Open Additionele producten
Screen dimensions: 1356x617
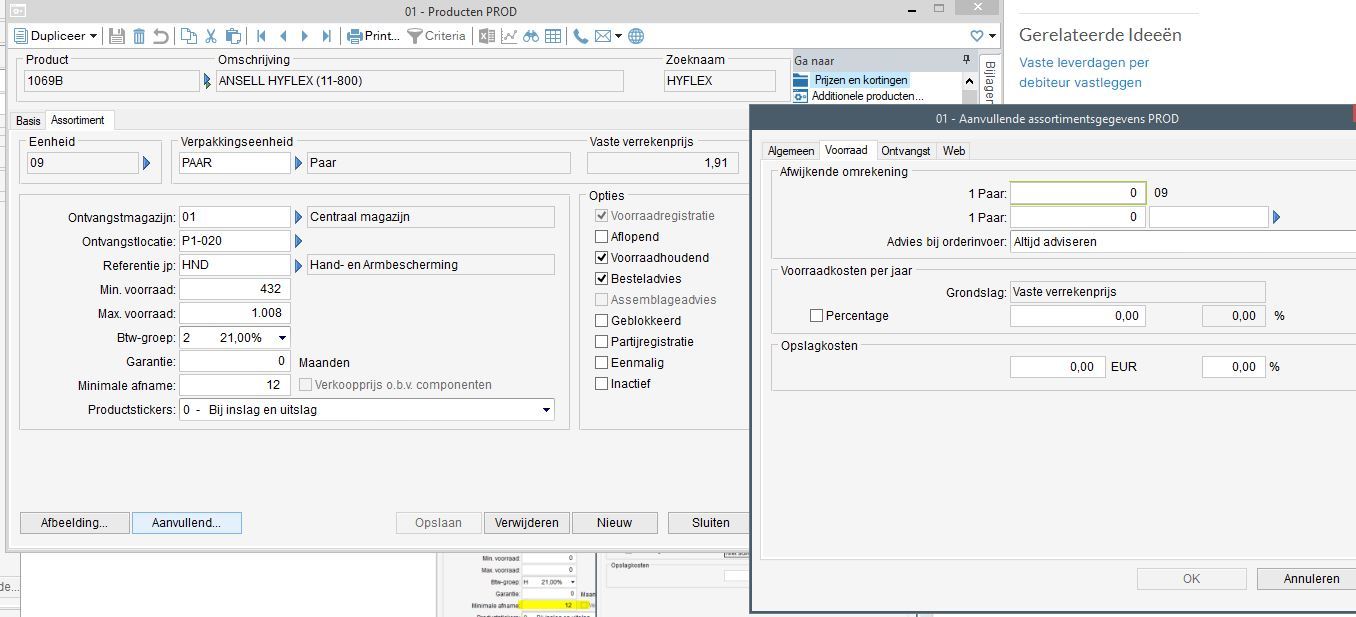[x=868, y=96]
